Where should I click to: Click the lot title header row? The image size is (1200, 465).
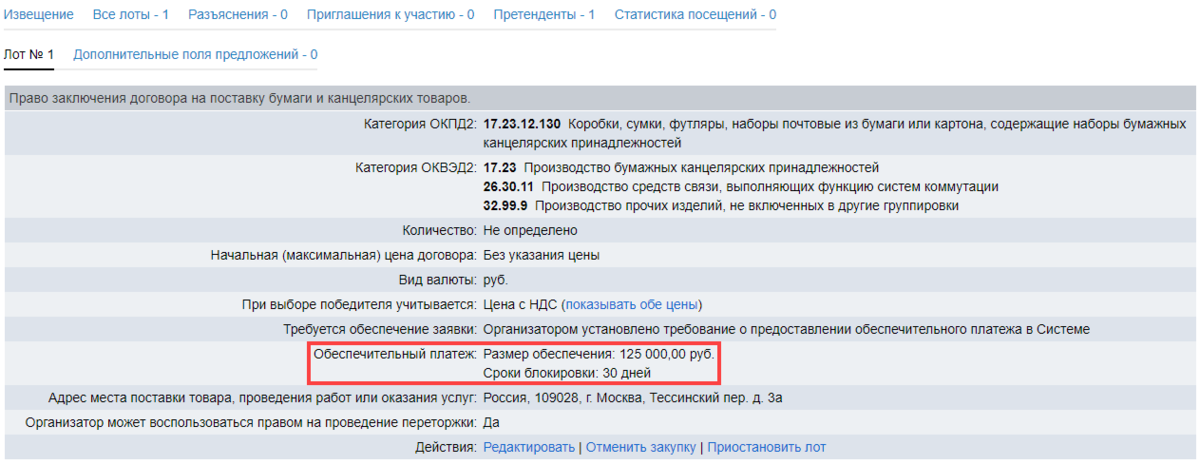[237, 98]
